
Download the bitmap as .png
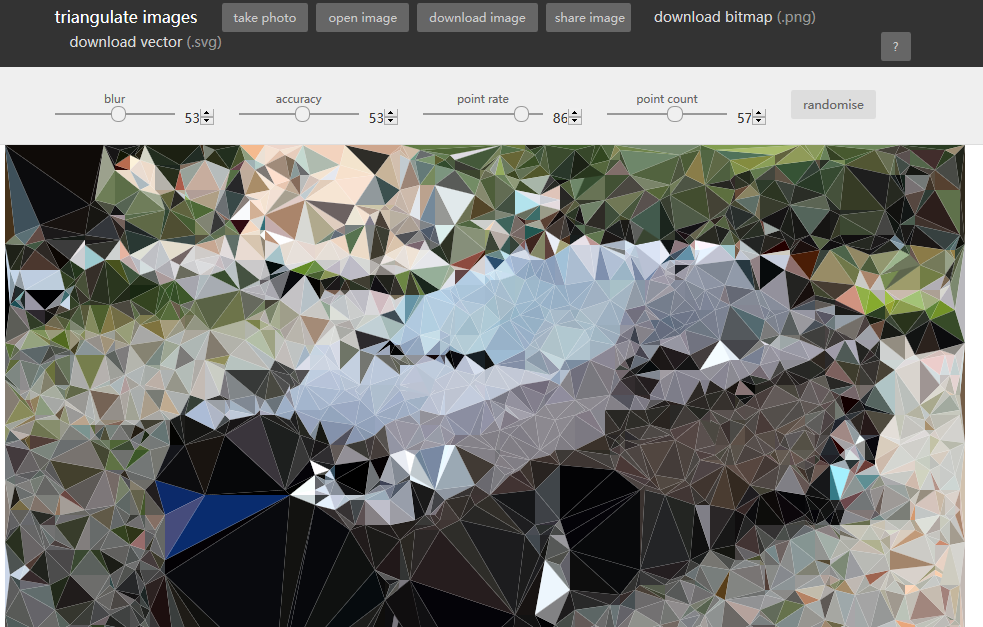pos(734,17)
